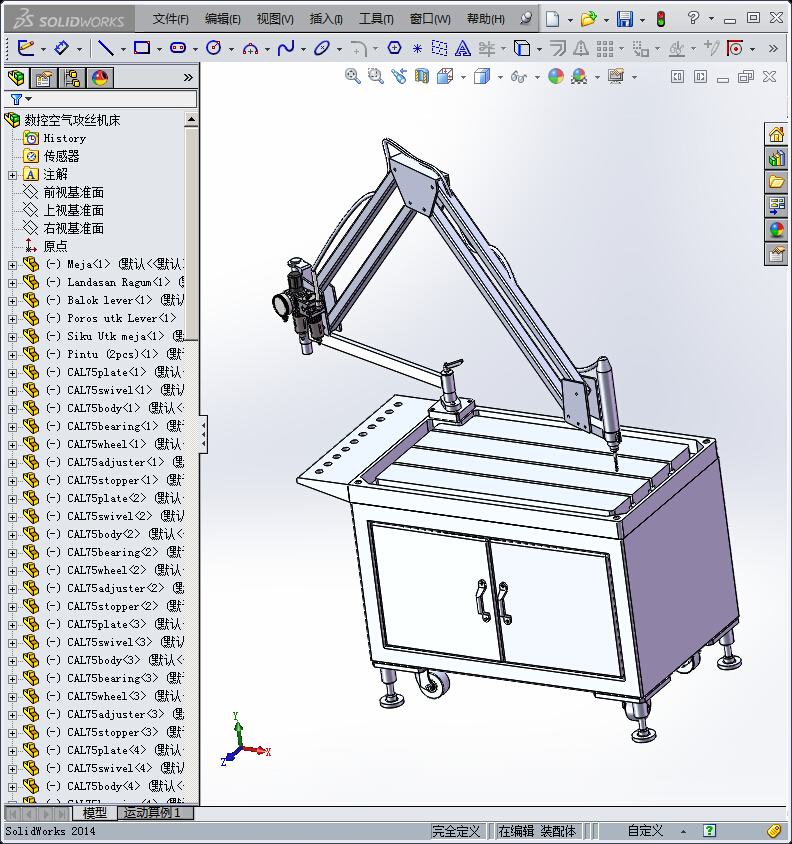The height and width of the screenshot is (844, 792).
Task: Click Zoom to Fit icon
Action: click(x=353, y=76)
